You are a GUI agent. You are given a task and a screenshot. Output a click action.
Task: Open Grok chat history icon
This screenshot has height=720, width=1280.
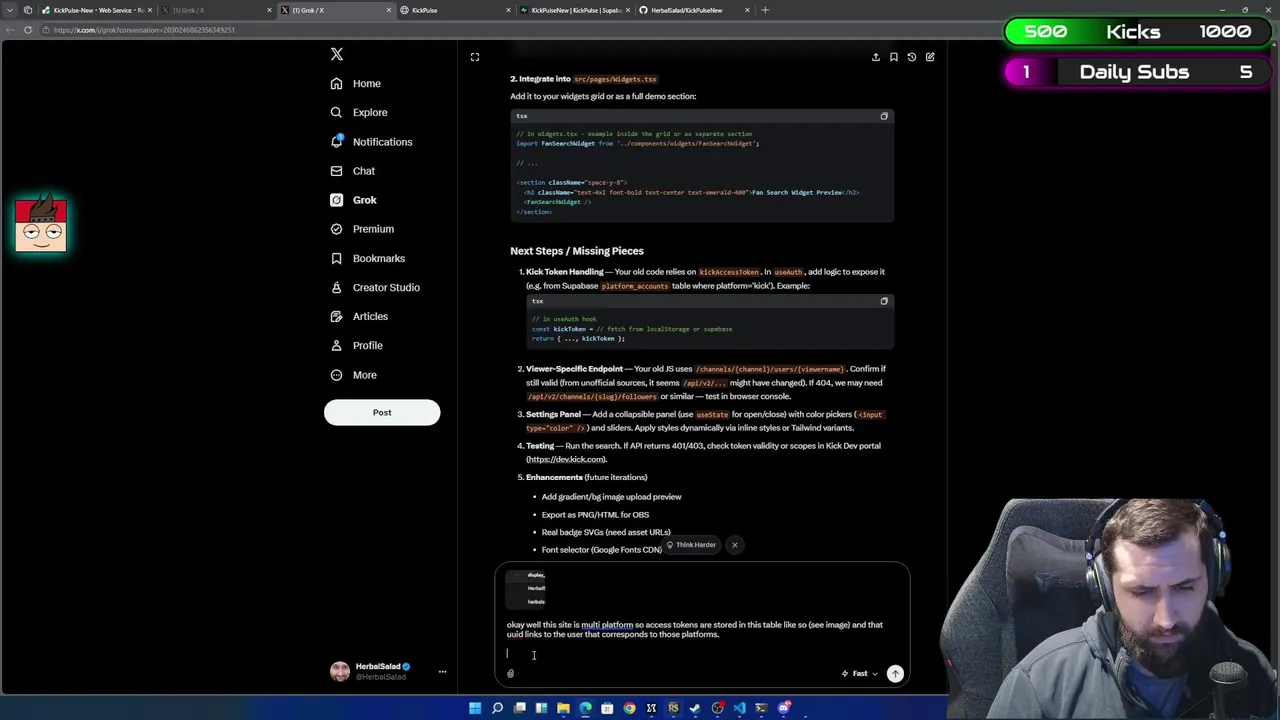pos(912,57)
